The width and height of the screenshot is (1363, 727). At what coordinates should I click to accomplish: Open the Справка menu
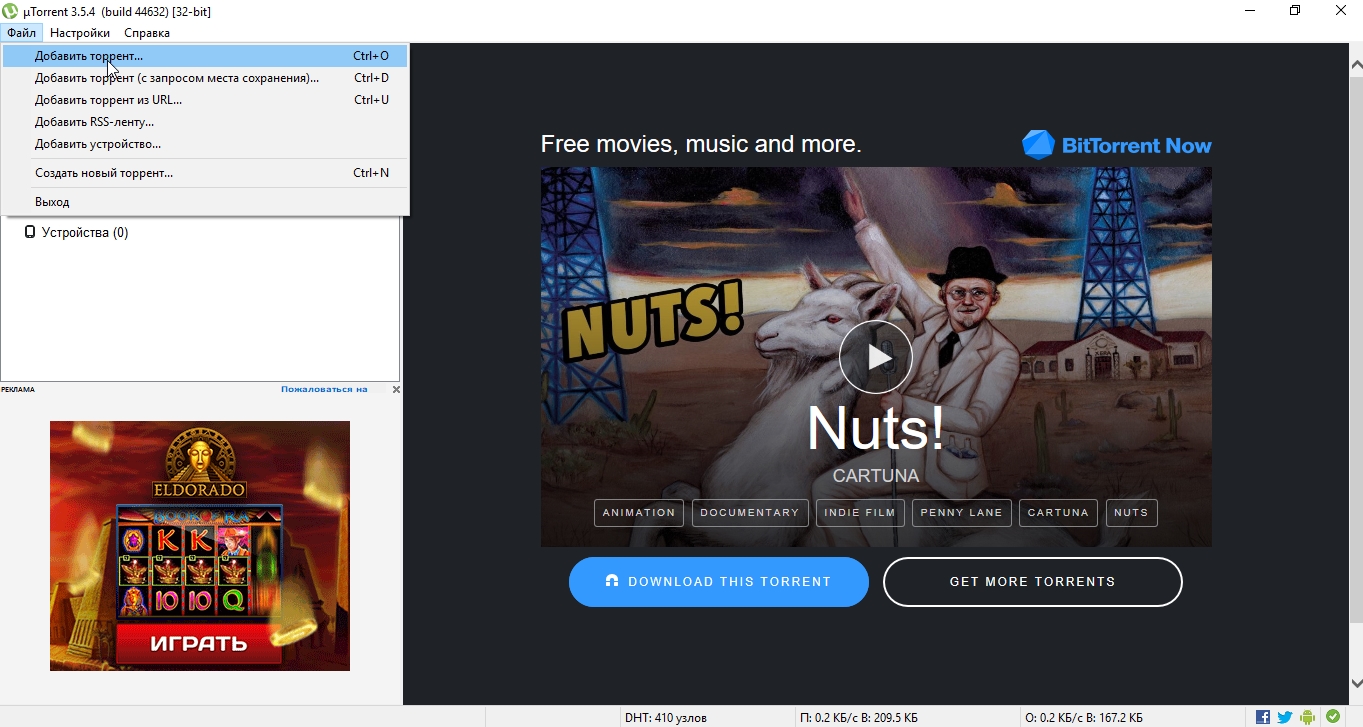pos(147,33)
